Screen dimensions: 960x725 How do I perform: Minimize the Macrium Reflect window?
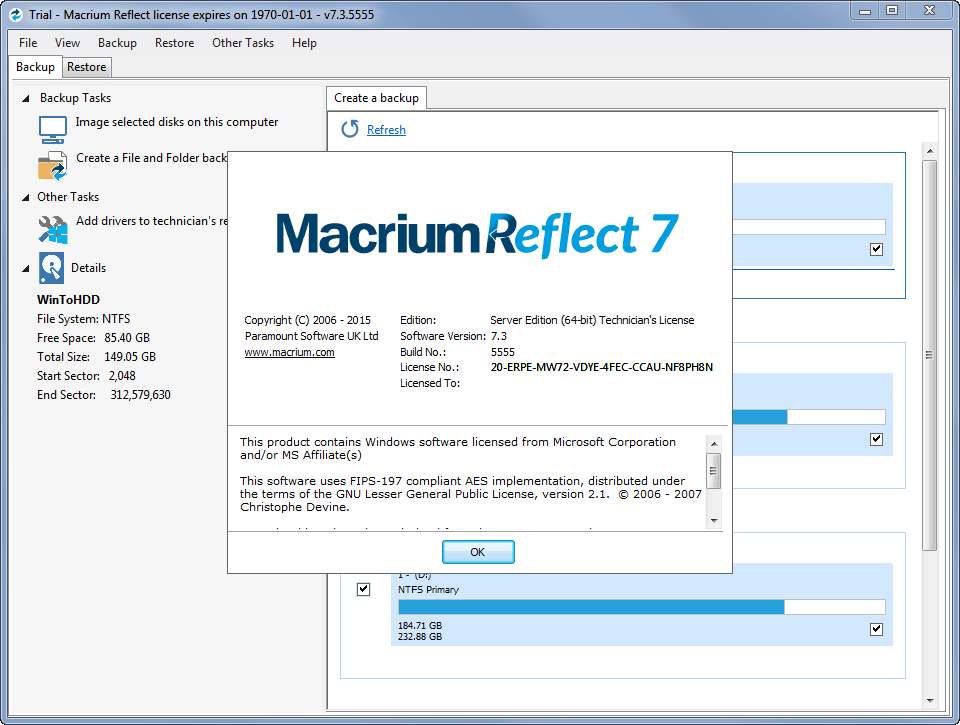click(x=865, y=10)
